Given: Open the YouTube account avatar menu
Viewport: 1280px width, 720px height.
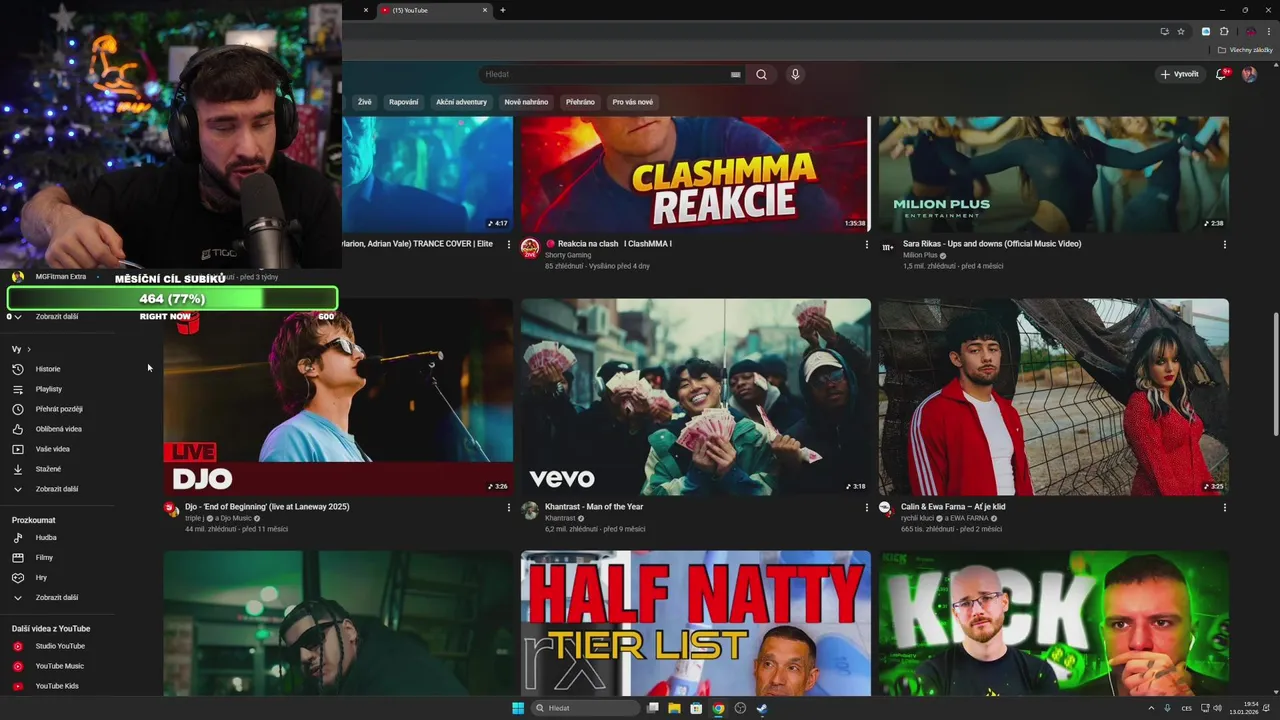Looking at the screenshot, I should pos(1249,74).
